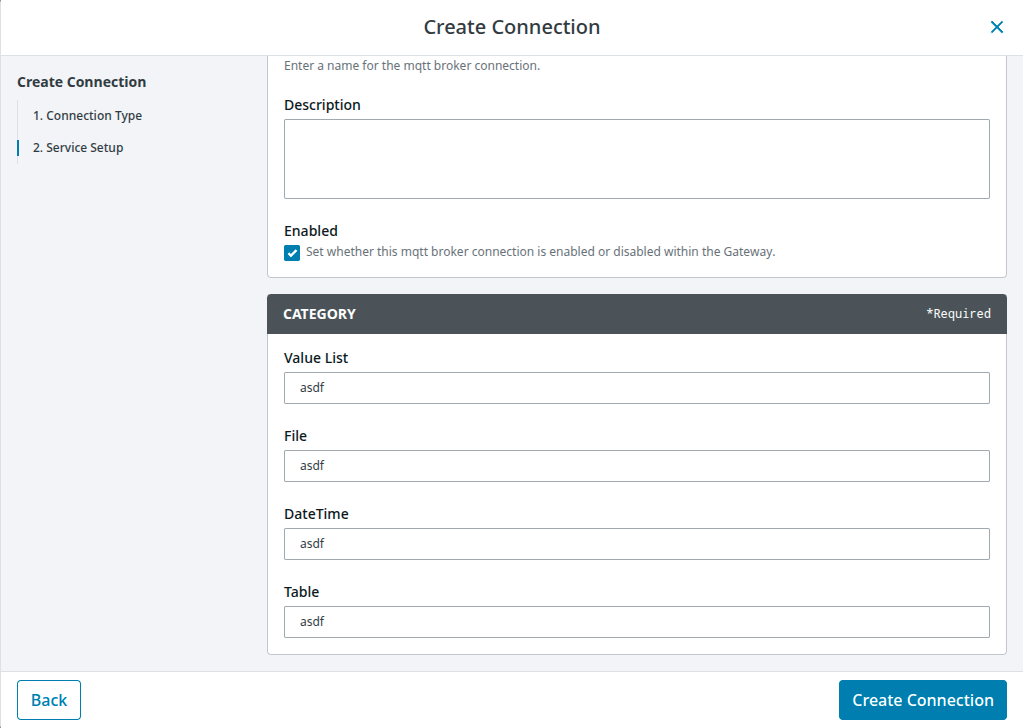Click into the Table input field
Viewport: 1023px width, 728px height.
tap(636, 622)
